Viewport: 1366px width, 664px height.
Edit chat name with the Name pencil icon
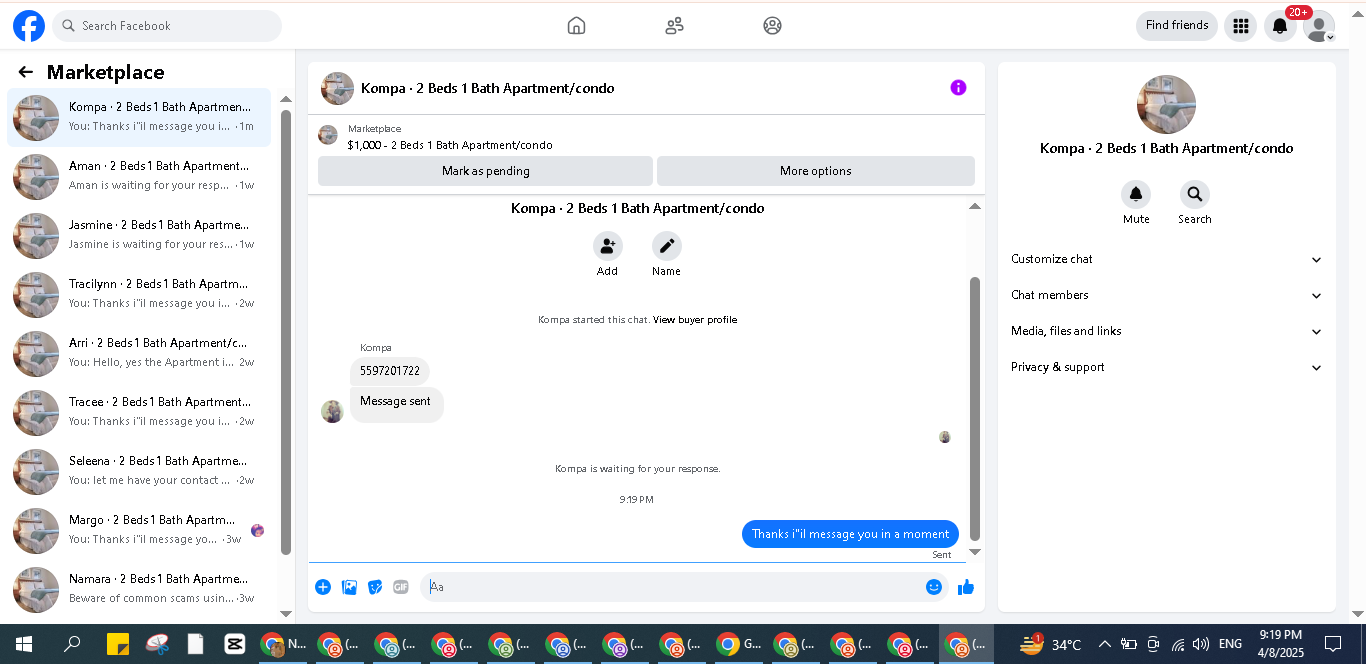coord(666,246)
